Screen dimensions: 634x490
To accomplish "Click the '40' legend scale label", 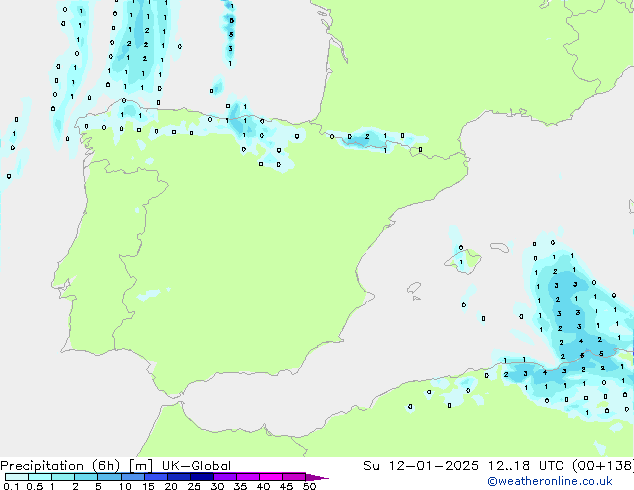I will click(264, 486).
